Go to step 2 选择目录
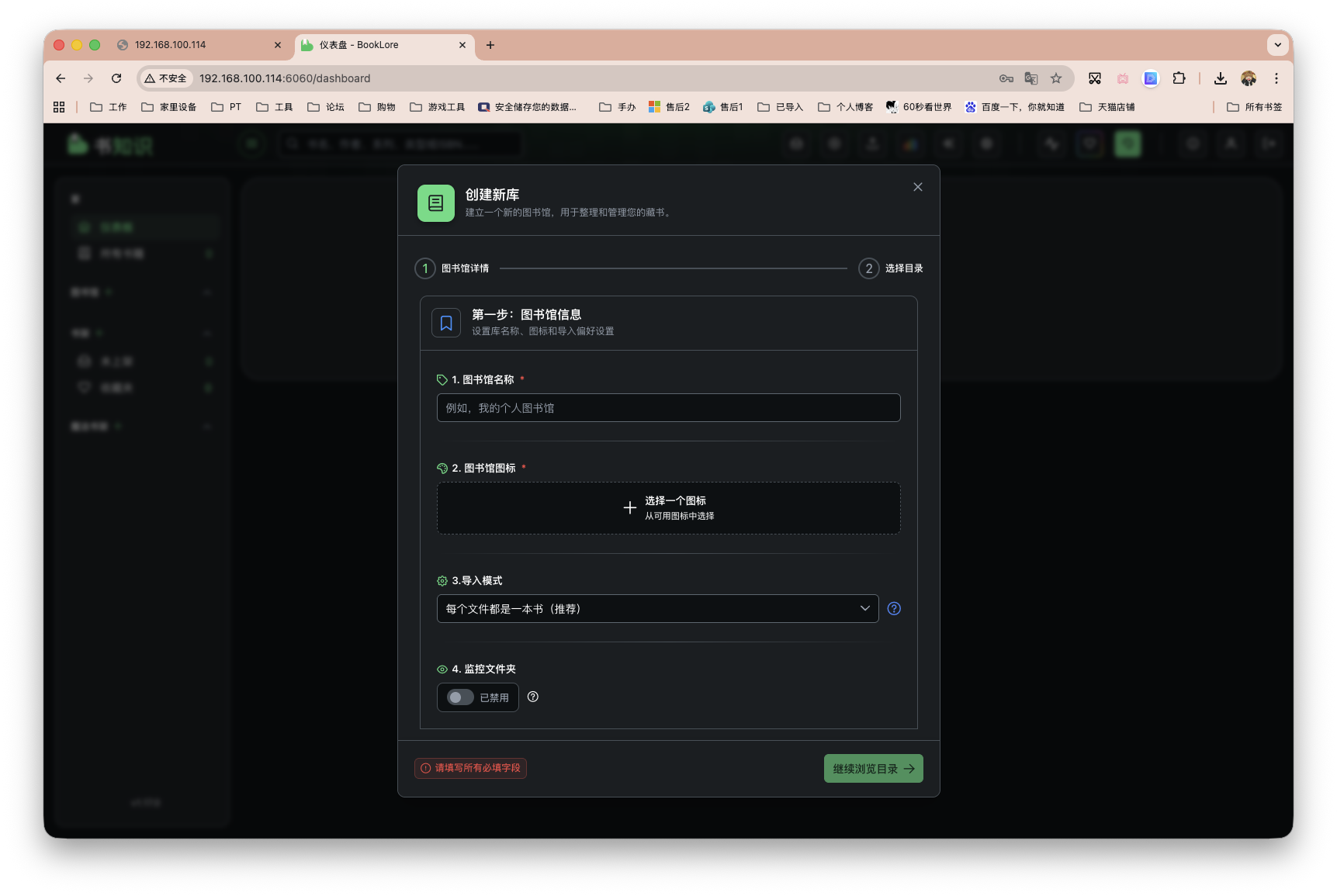This screenshot has height=896, width=1337. 891,268
